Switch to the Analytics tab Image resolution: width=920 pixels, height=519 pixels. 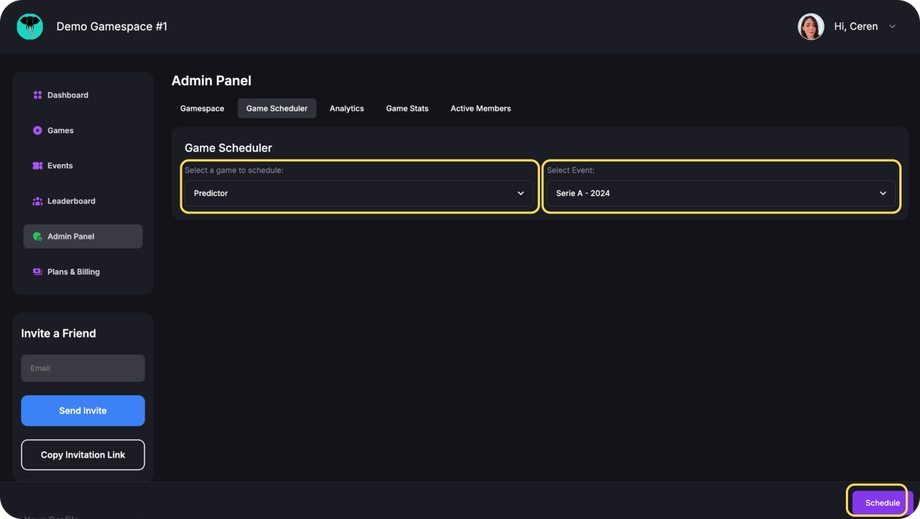[x=347, y=108]
